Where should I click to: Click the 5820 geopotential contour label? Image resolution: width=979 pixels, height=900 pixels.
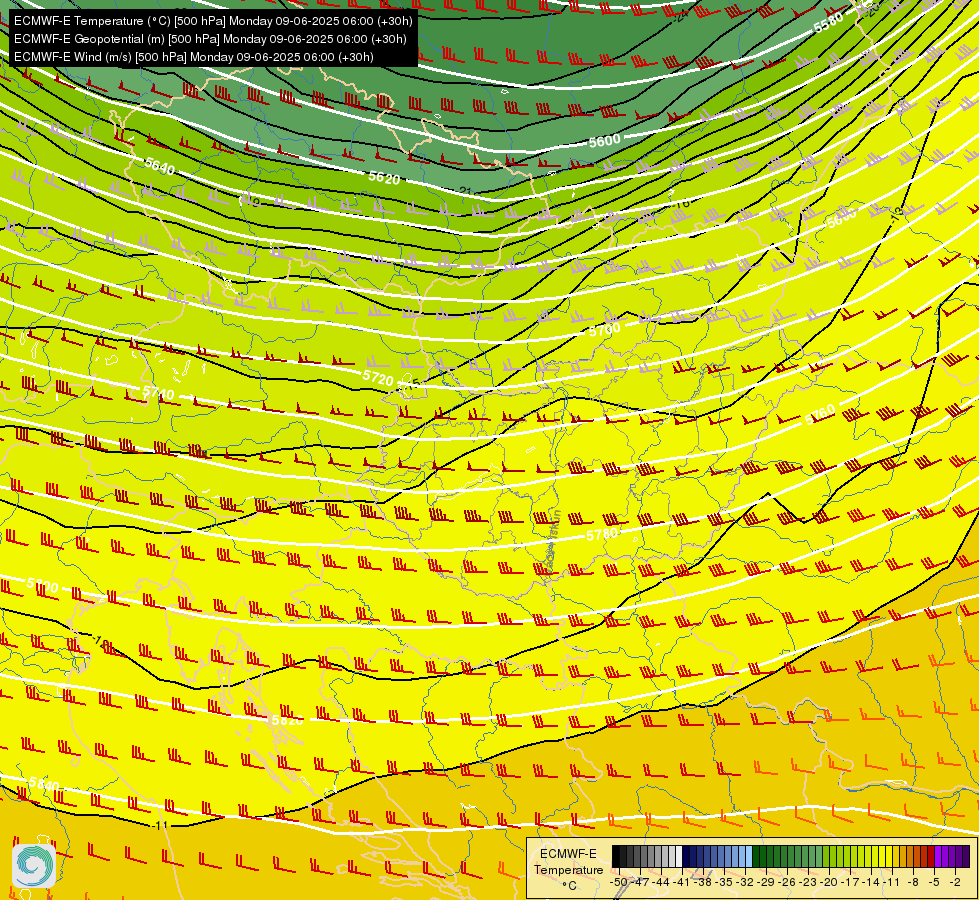288,720
